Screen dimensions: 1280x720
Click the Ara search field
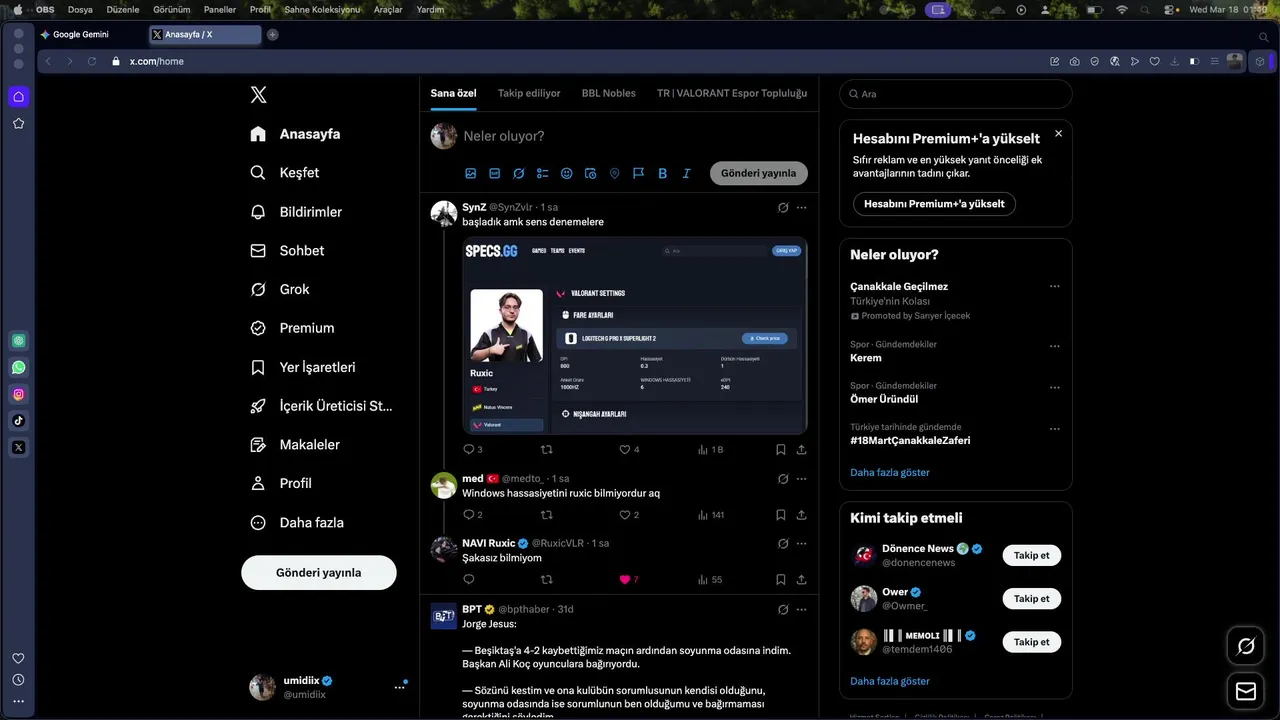click(x=956, y=94)
